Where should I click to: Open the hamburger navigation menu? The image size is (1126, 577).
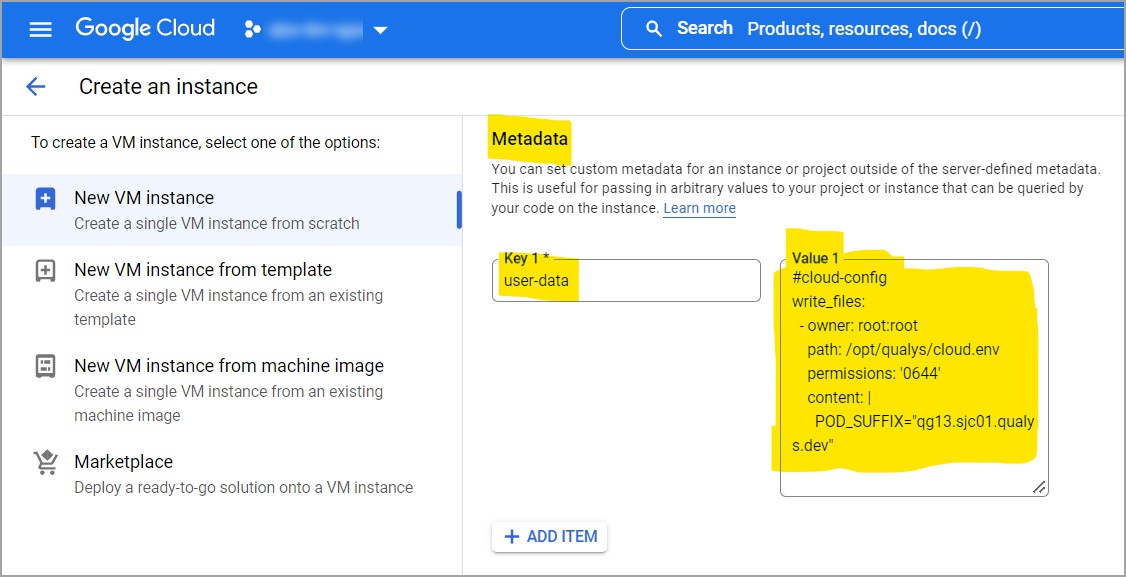40,29
